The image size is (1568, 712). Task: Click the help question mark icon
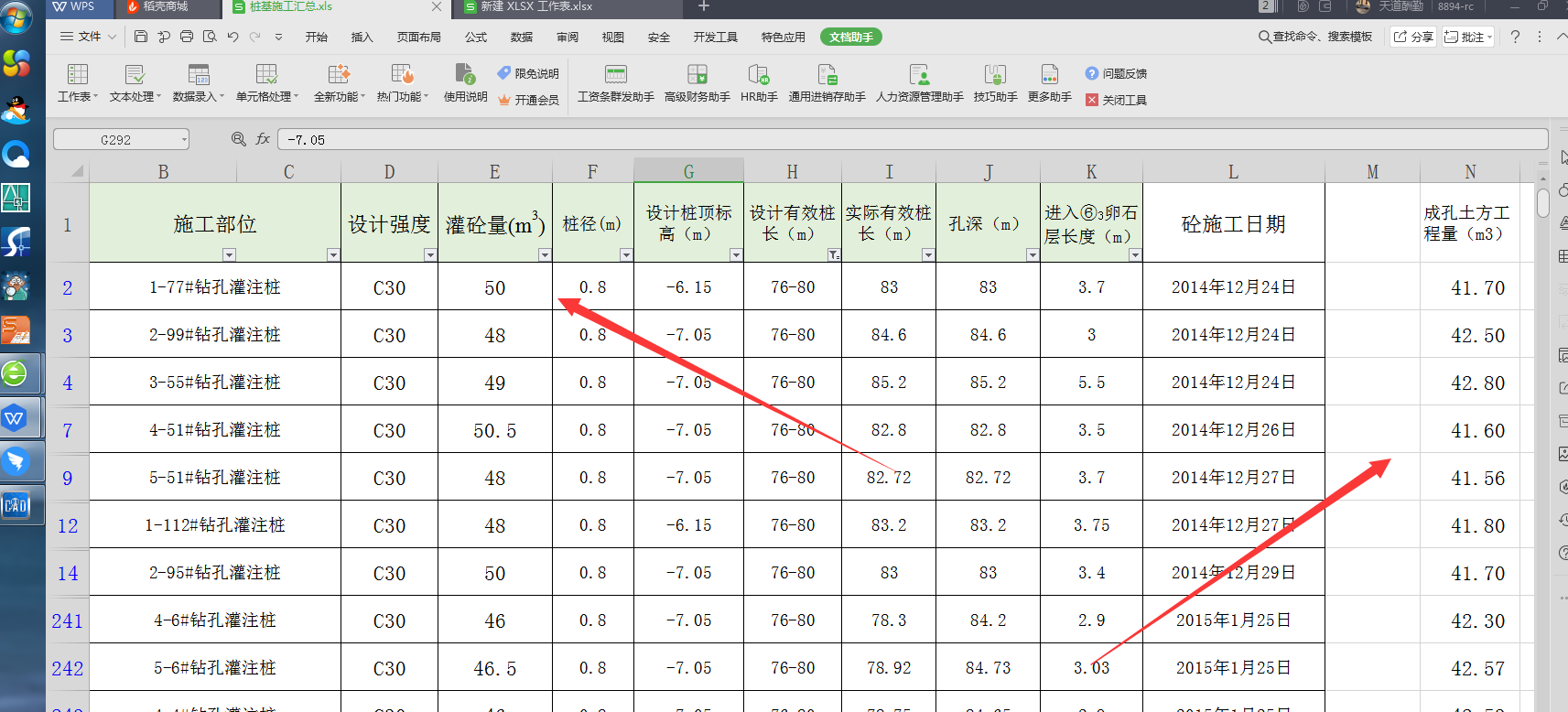(1515, 37)
